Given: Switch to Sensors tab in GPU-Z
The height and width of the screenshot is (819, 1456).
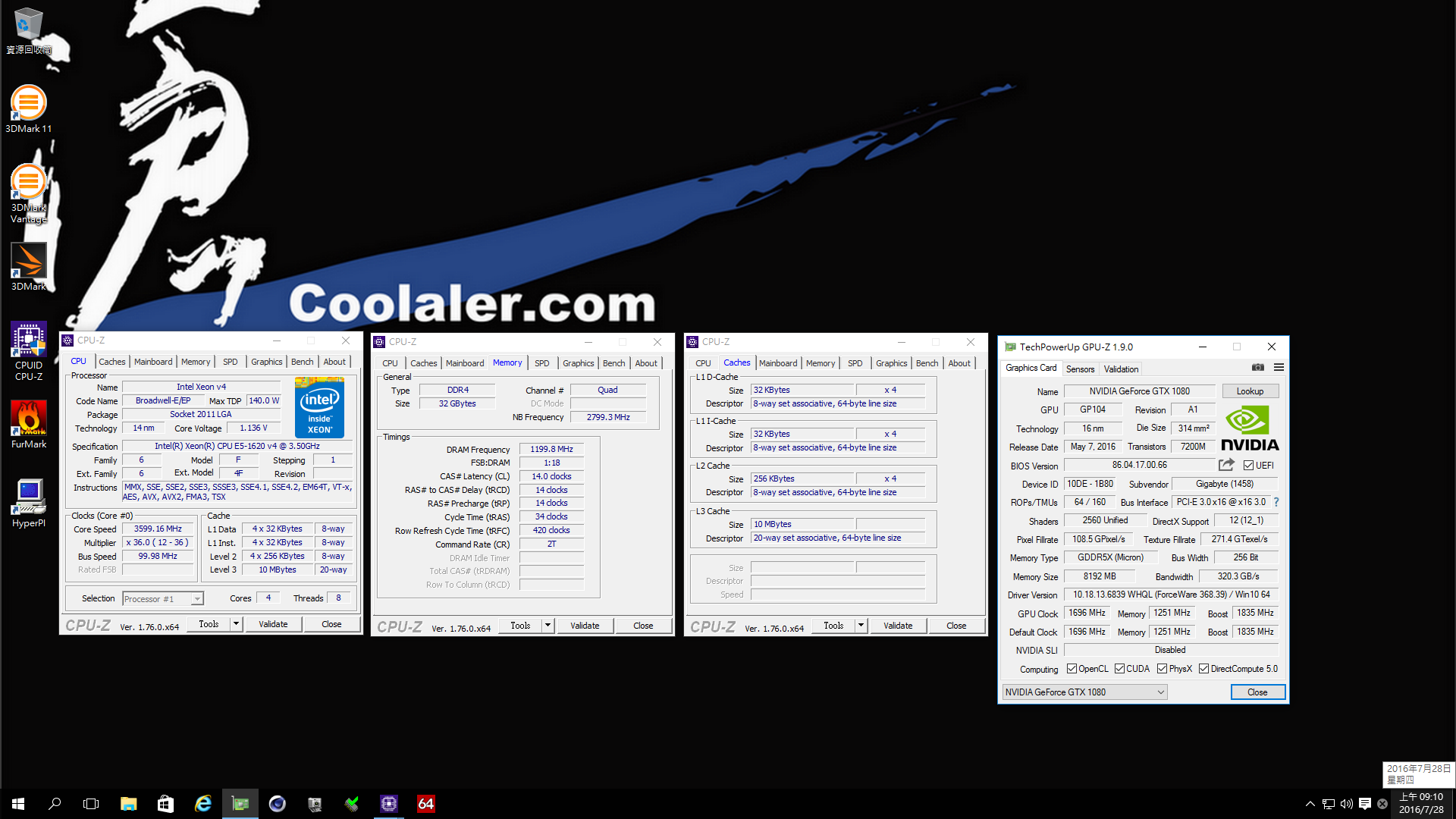Looking at the screenshot, I should click(1080, 369).
